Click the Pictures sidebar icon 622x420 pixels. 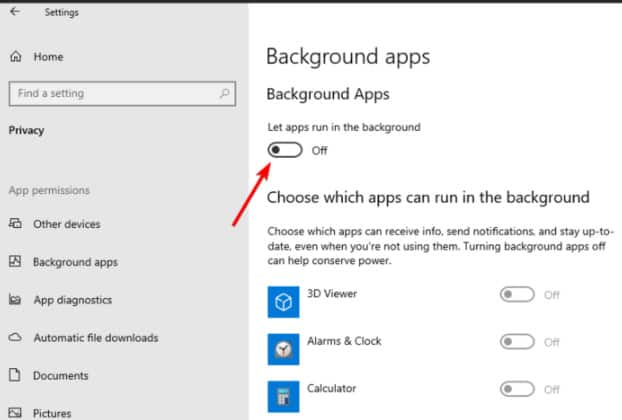(15, 412)
